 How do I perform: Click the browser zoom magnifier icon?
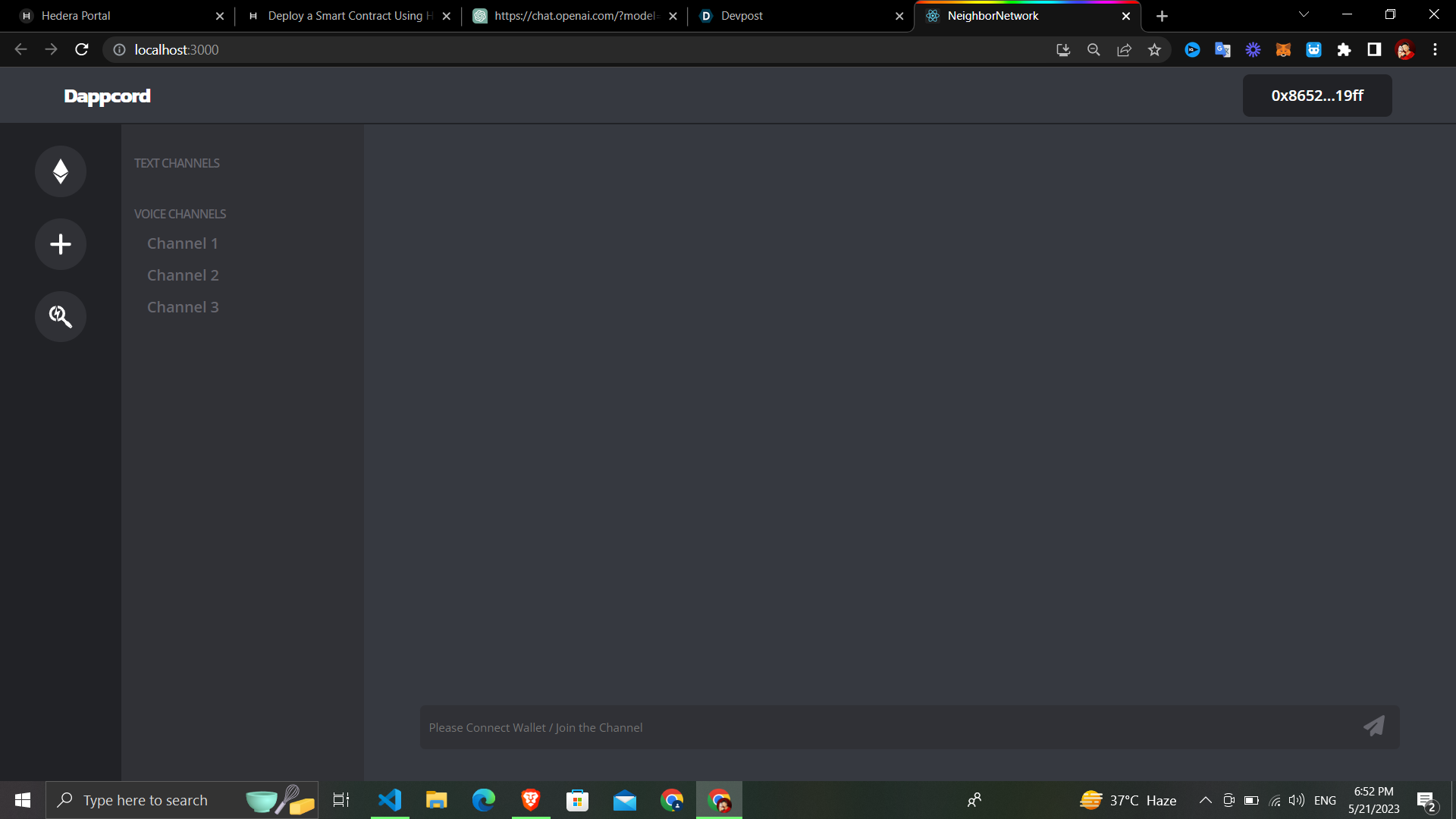[1094, 50]
